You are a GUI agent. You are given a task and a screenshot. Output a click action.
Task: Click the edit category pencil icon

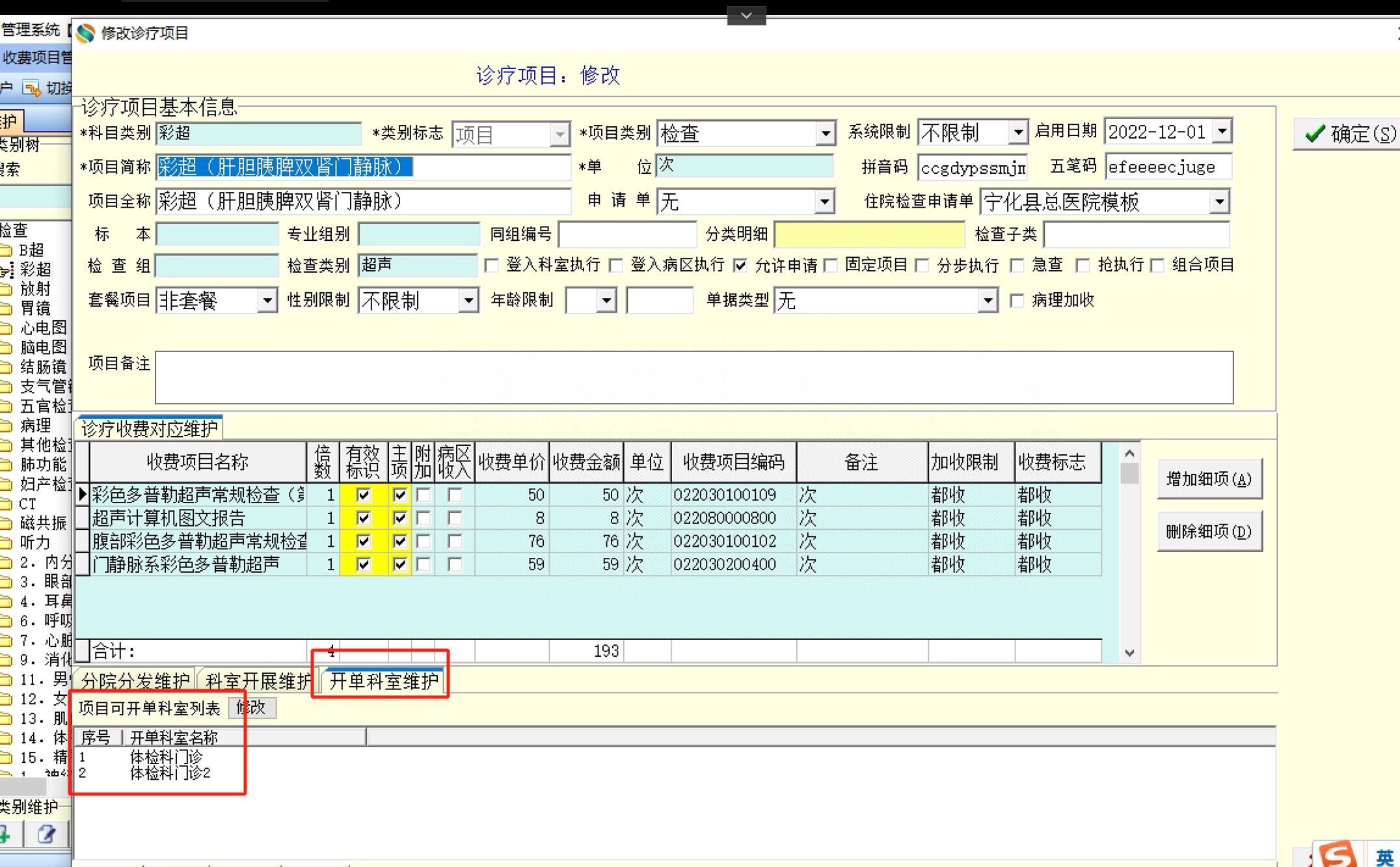point(46,834)
